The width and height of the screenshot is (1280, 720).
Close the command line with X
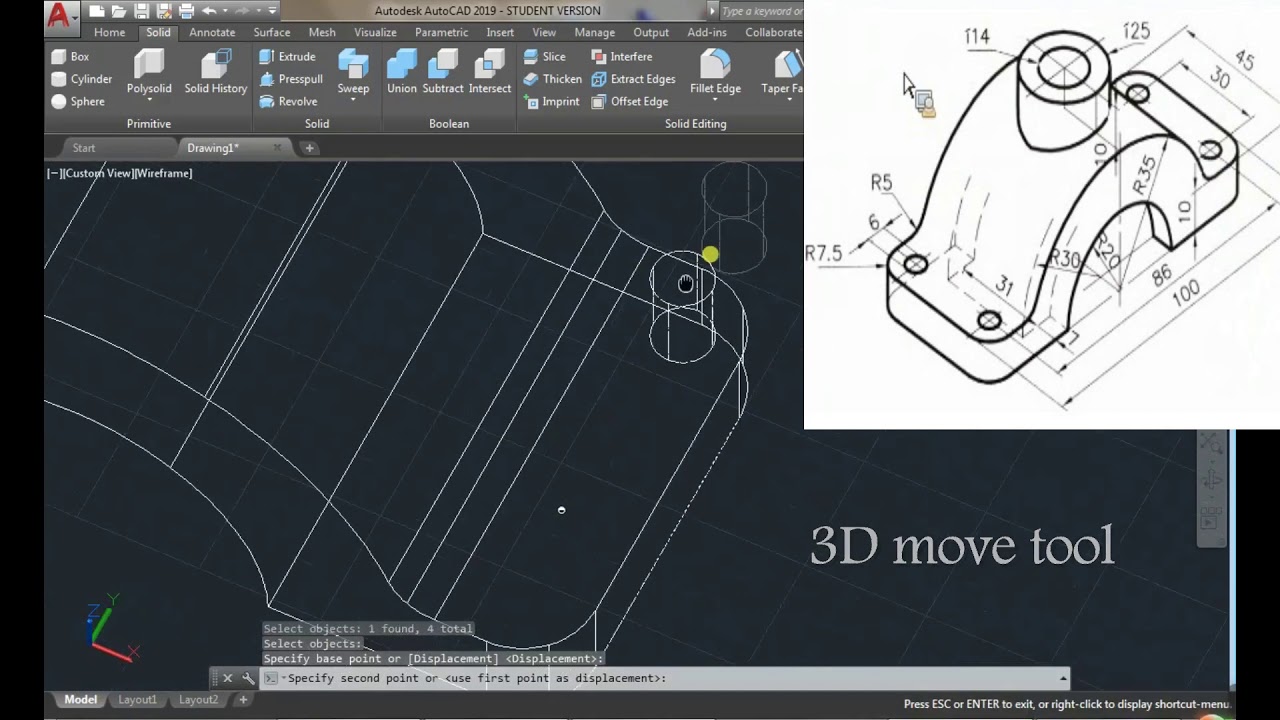[227, 678]
